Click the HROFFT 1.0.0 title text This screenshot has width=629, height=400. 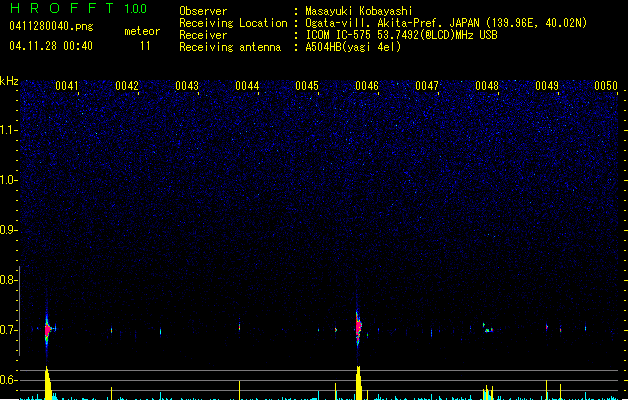click(x=79, y=8)
